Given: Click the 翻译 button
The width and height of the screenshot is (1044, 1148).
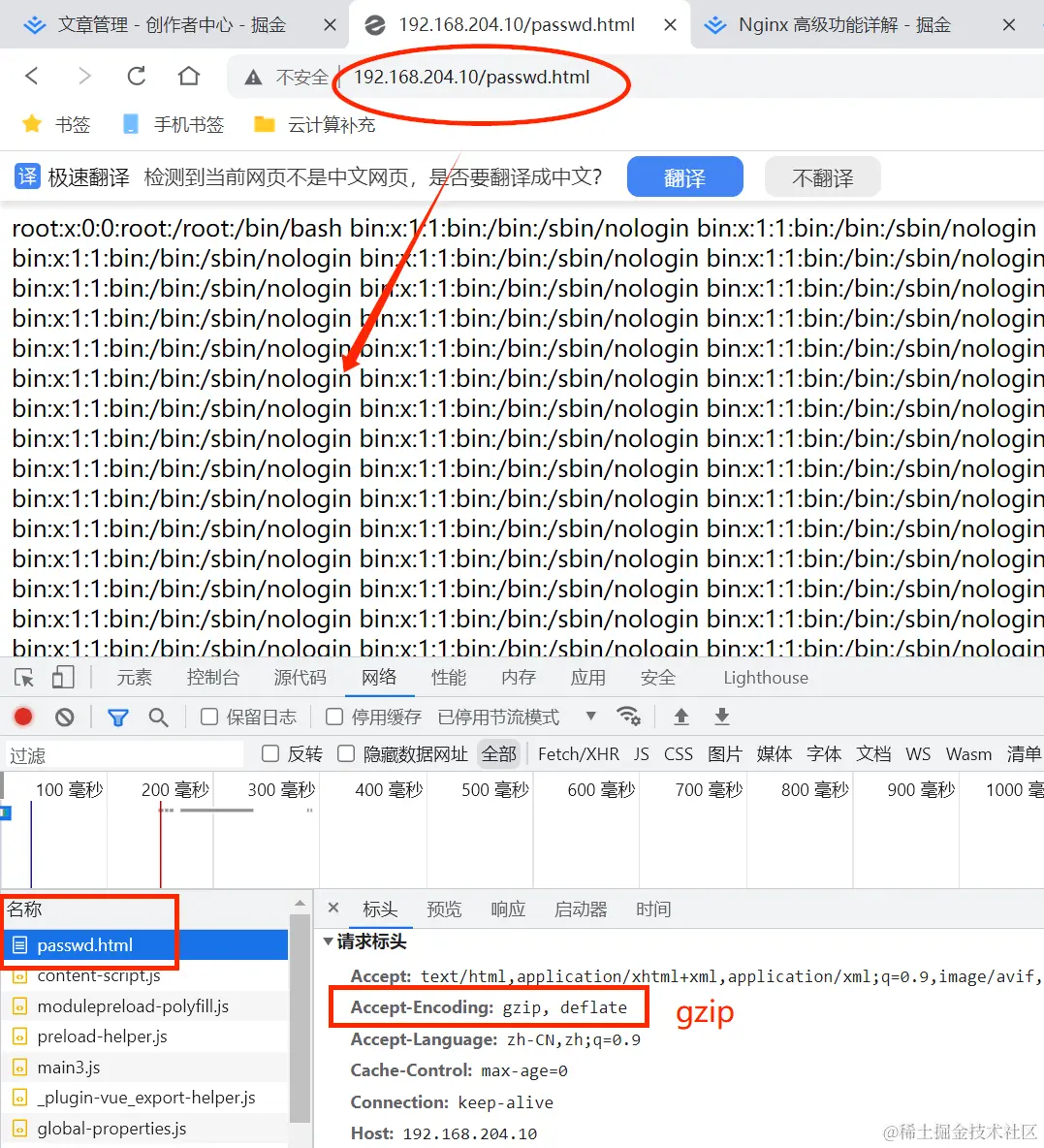Looking at the screenshot, I should (x=684, y=176).
